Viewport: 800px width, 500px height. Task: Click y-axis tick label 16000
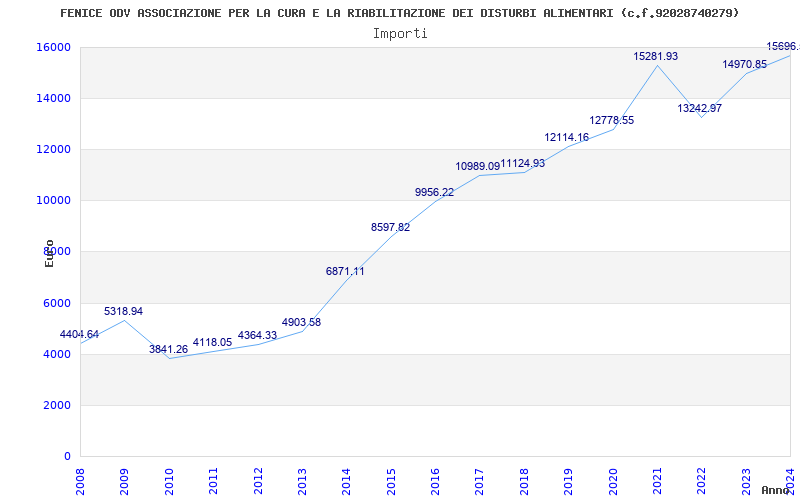(53, 47)
